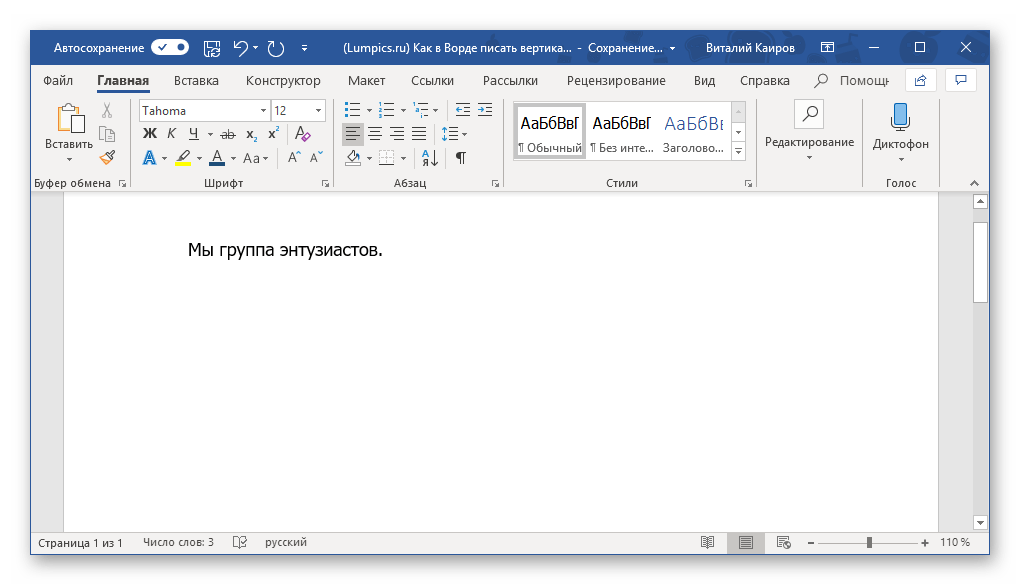Toggle the paragraph marks (¶) display
The height and width of the screenshot is (585, 1020).
pos(460,158)
